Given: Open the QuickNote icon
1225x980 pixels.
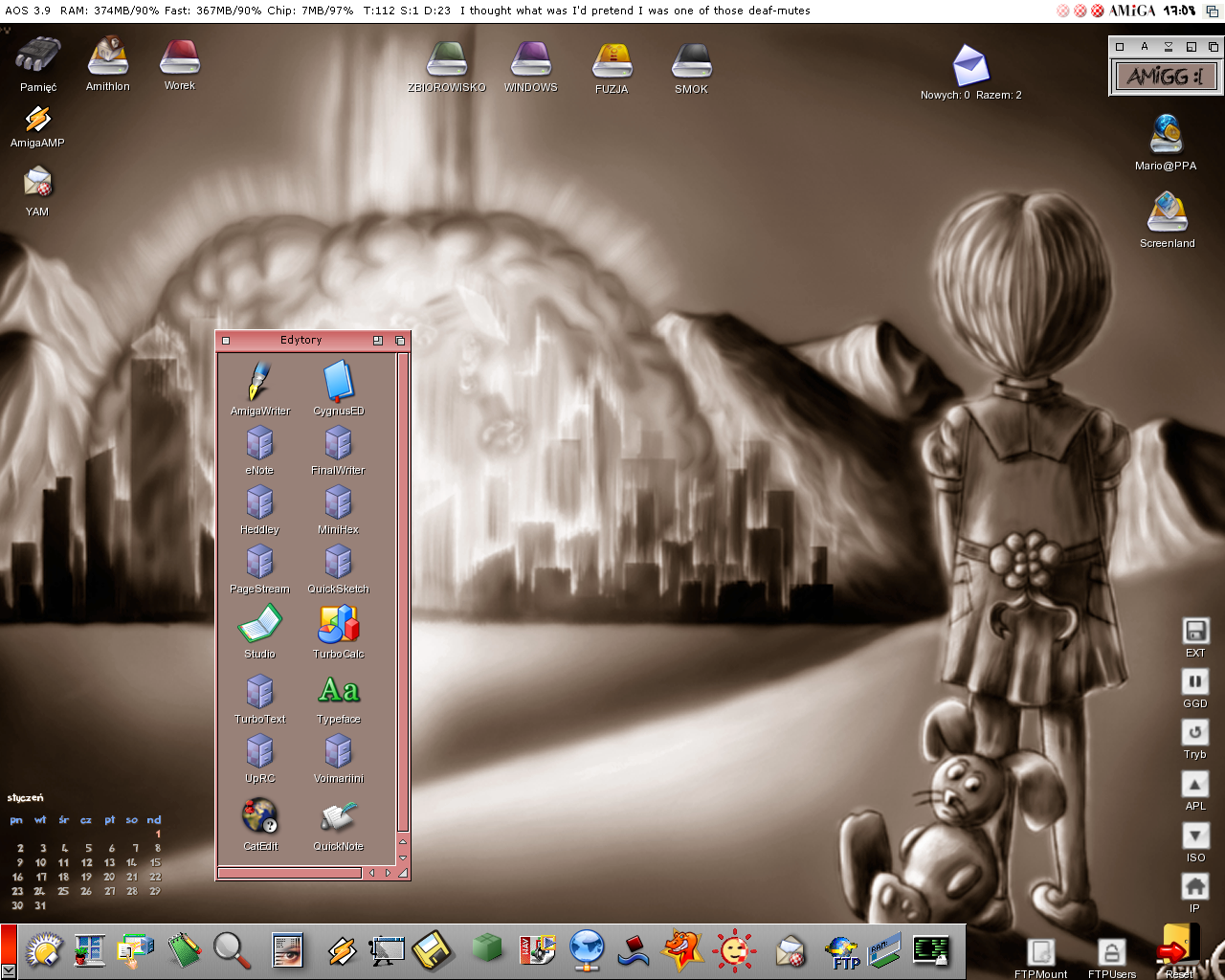Looking at the screenshot, I should coord(339,816).
